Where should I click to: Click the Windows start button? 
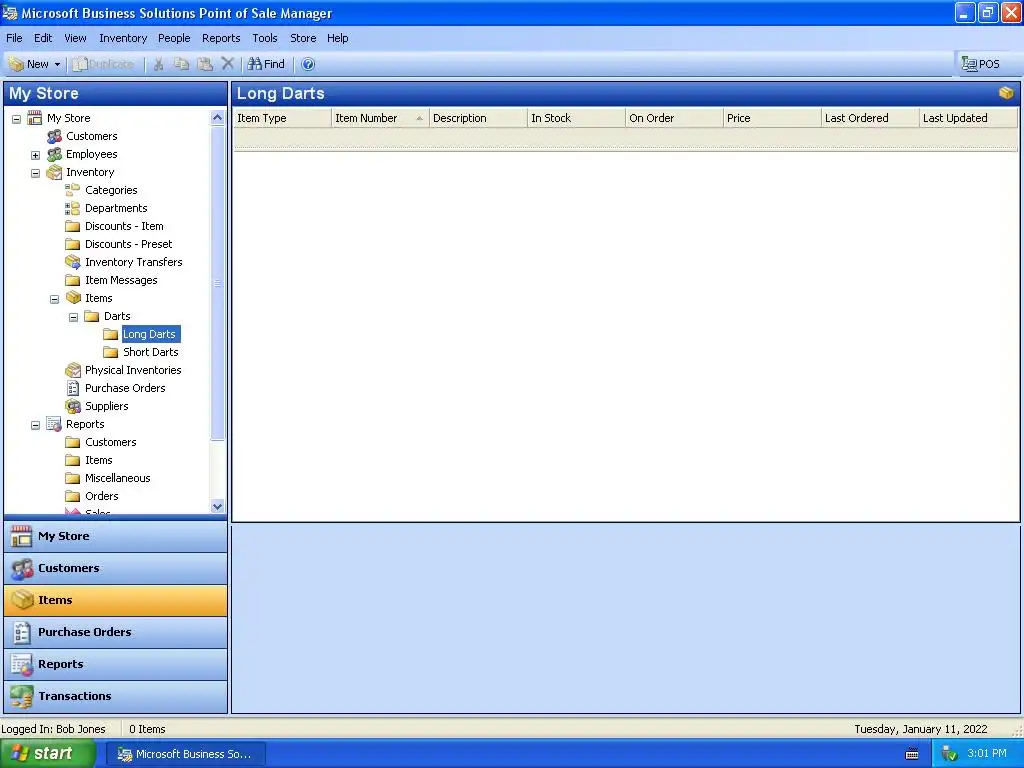point(48,754)
